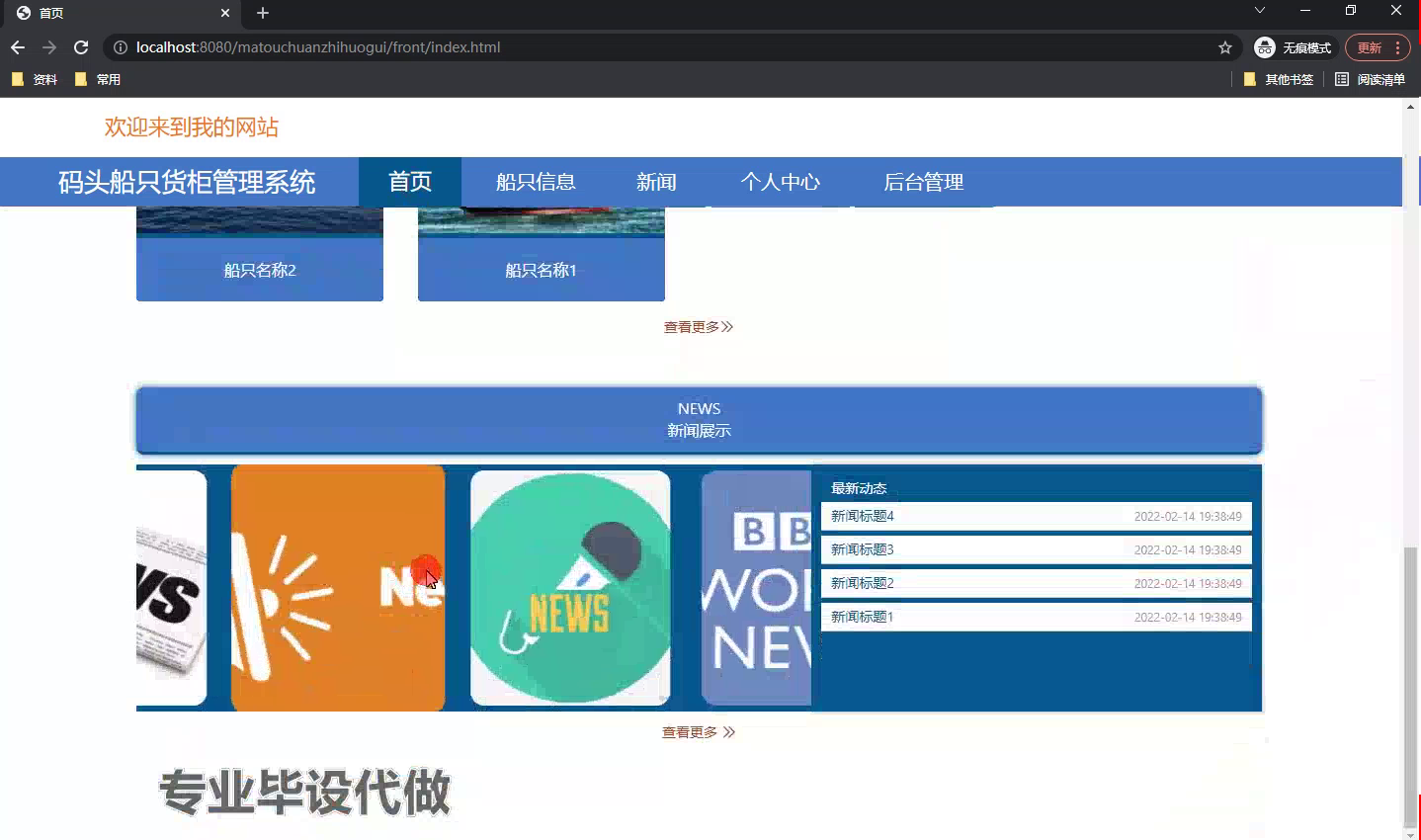This screenshot has width=1421, height=840.
Task: Select the 首页 navigation tab
Action: click(410, 182)
